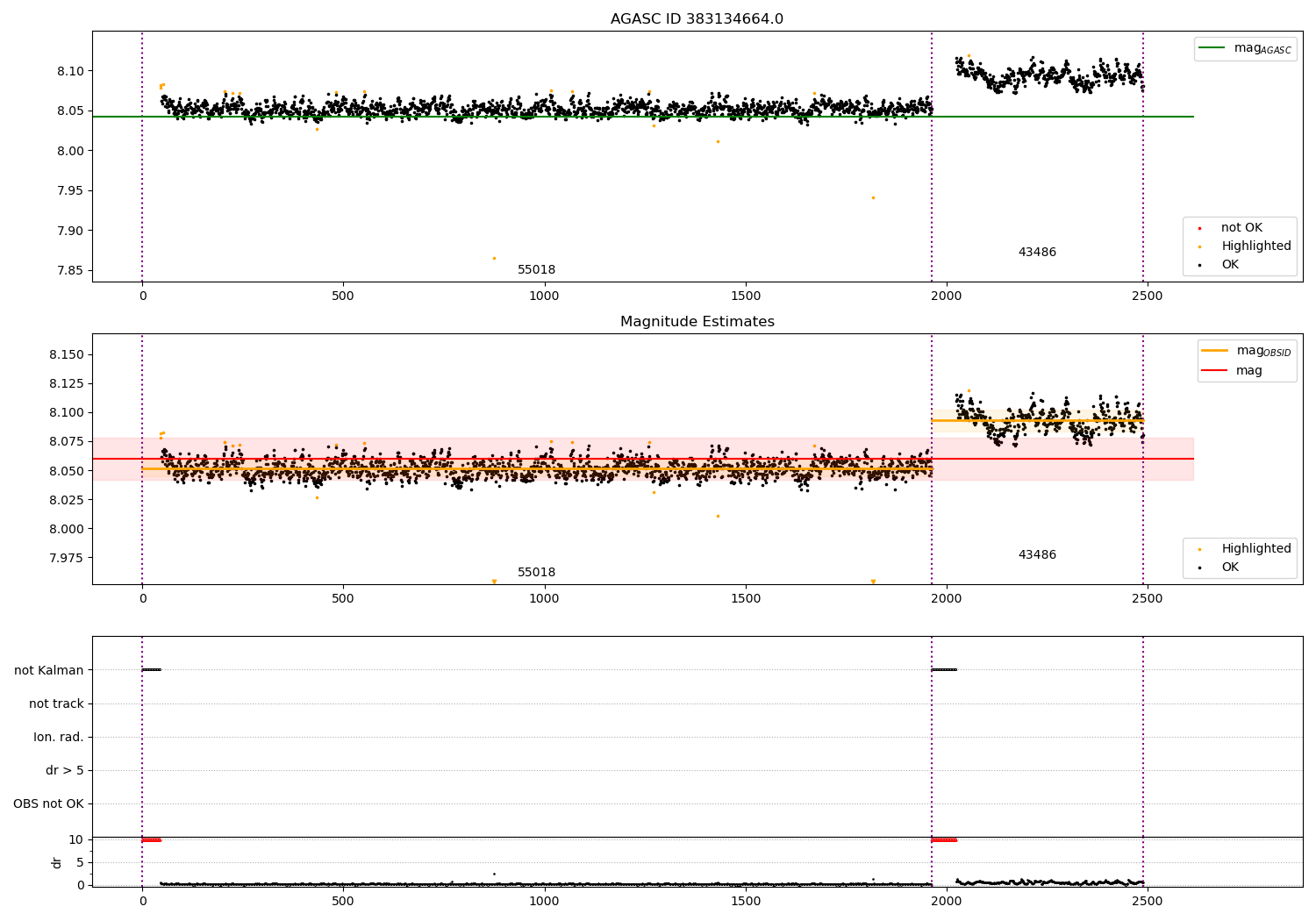1316x921 pixels.
Task: Click 'Highlighted' legend entry in Magnitude Estimates plot
Action: tap(1245, 549)
